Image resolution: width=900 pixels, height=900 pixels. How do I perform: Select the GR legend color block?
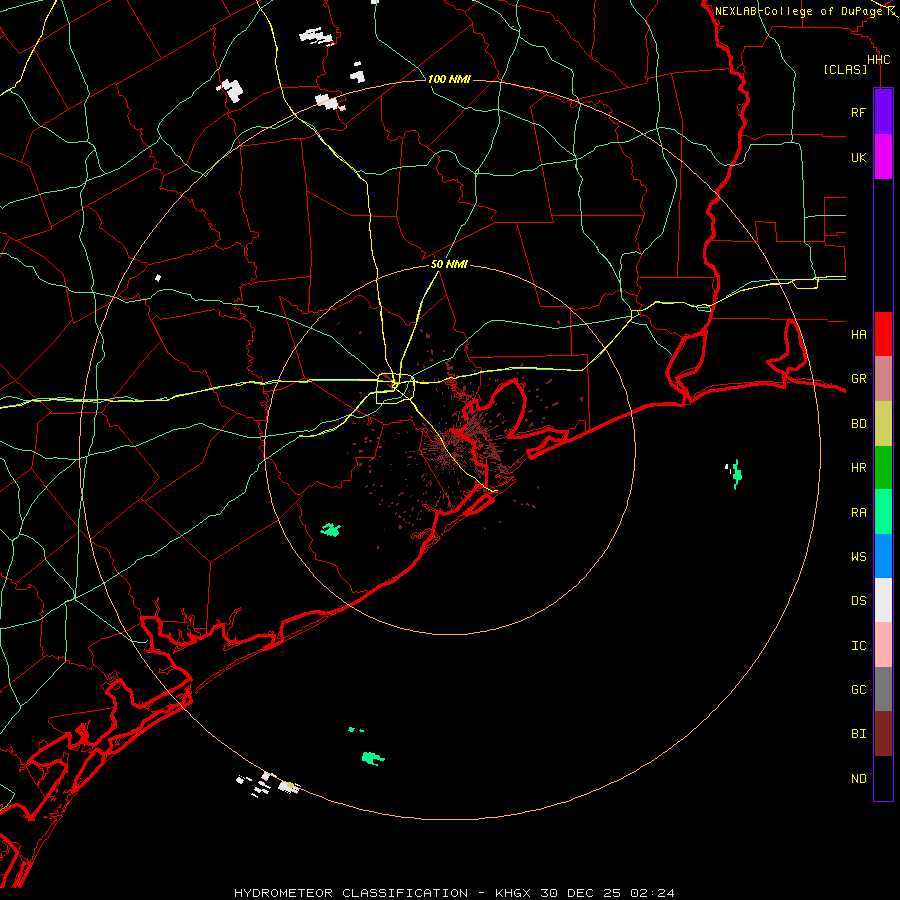[x=883, y=378]
